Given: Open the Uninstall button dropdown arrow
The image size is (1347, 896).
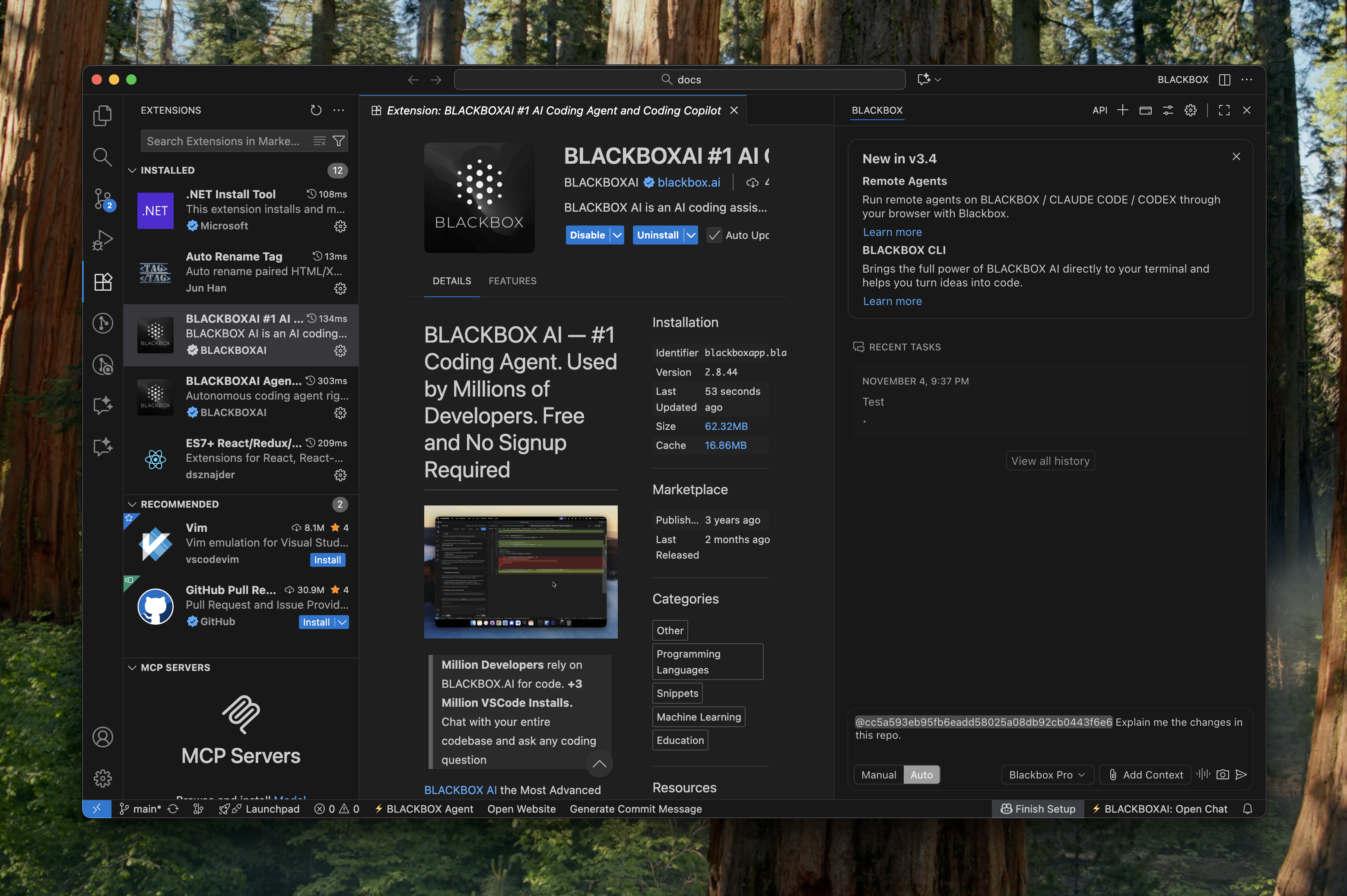Looking at the screenshot, I should [691, 235].
